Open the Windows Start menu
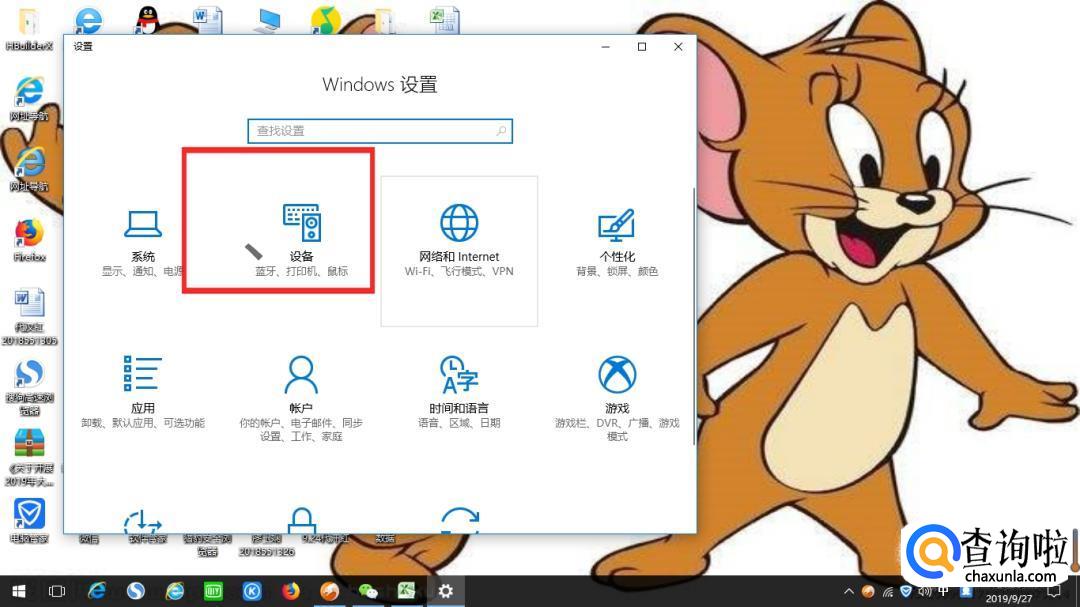This screenshot has height=607, width=1080. click(18, 591)
